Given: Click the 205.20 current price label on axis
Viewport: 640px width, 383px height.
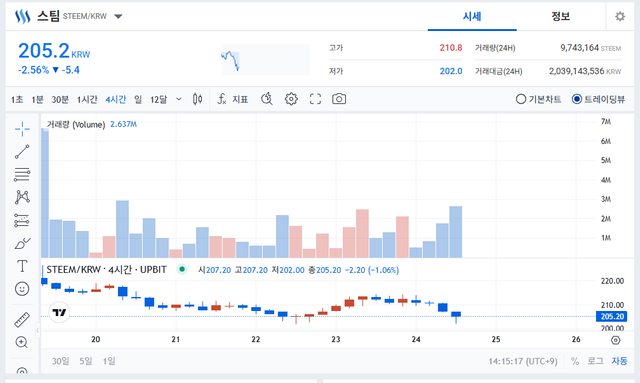Looking at the screenshot, I should (612, 316).
